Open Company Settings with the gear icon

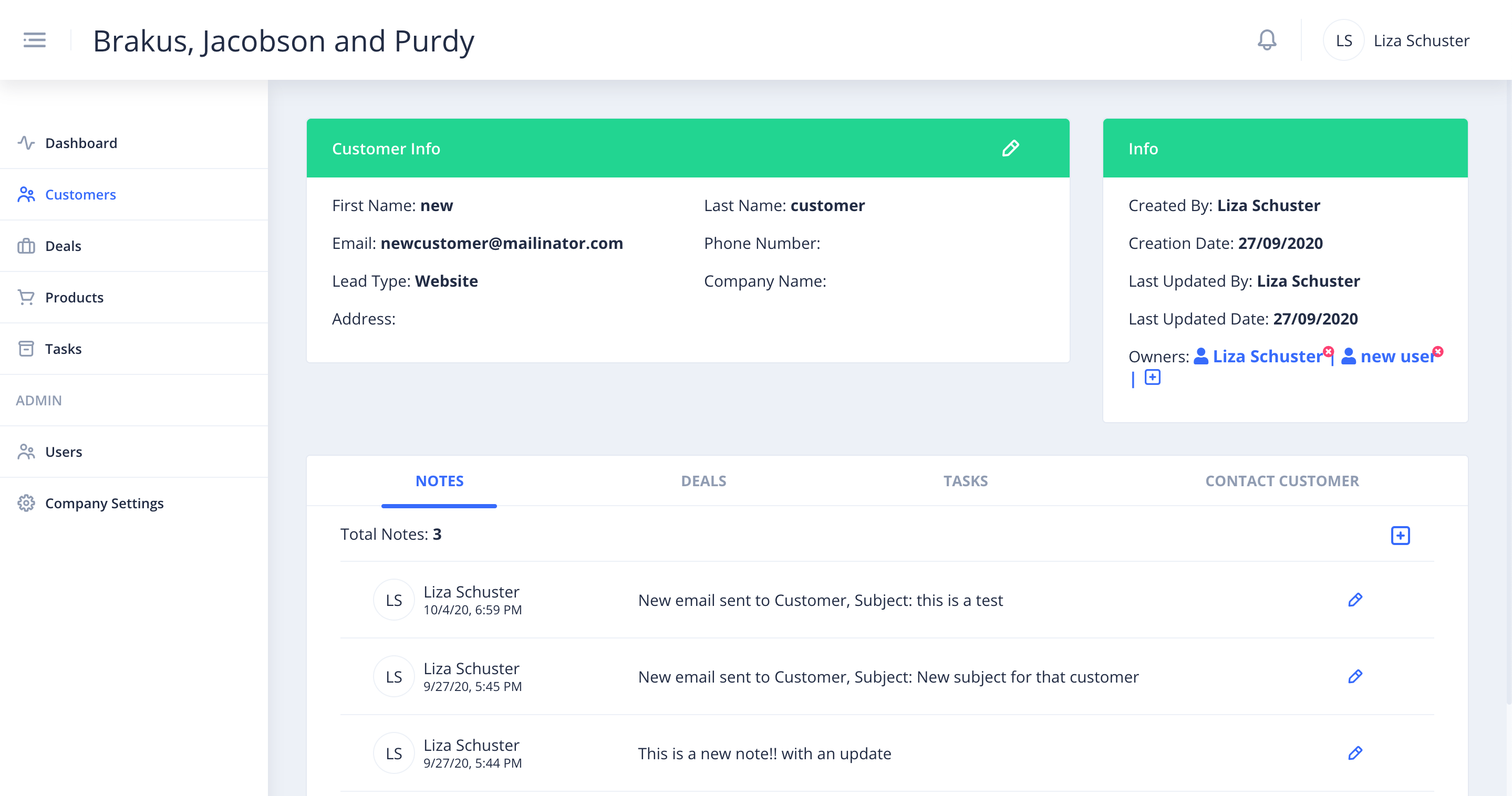click(x=26, y=502)
